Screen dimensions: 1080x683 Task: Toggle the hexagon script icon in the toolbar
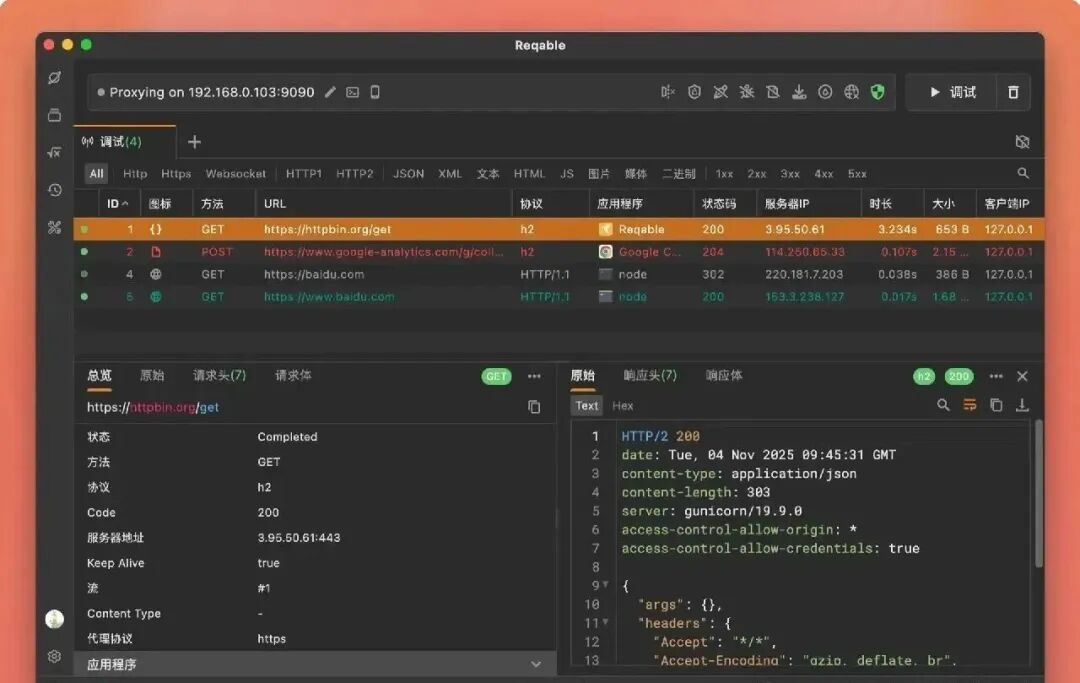[694, 92]
